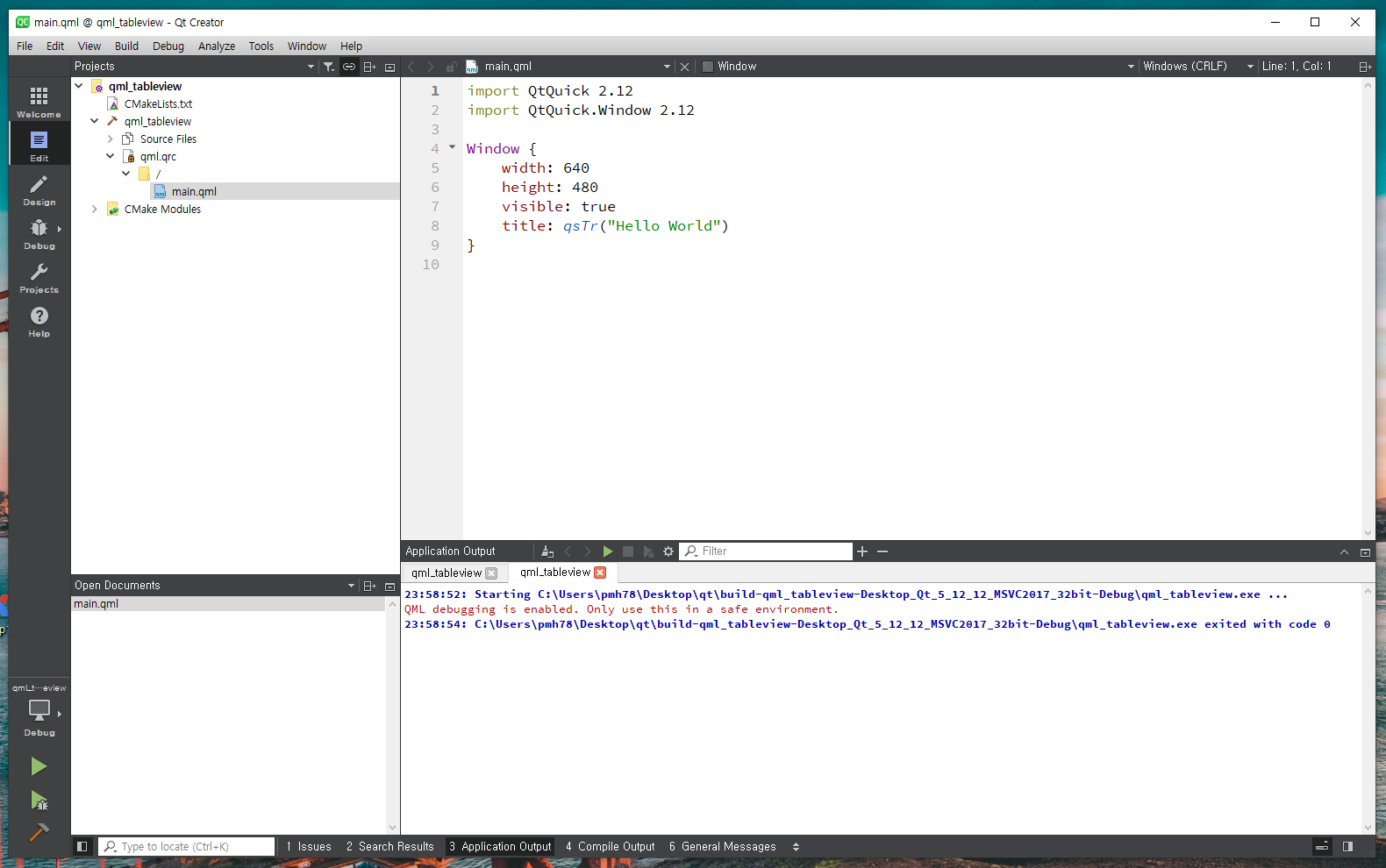This screenshot has width=1386, height=868.
Task: Open Application Output settings gear
Action: point(668,551)
